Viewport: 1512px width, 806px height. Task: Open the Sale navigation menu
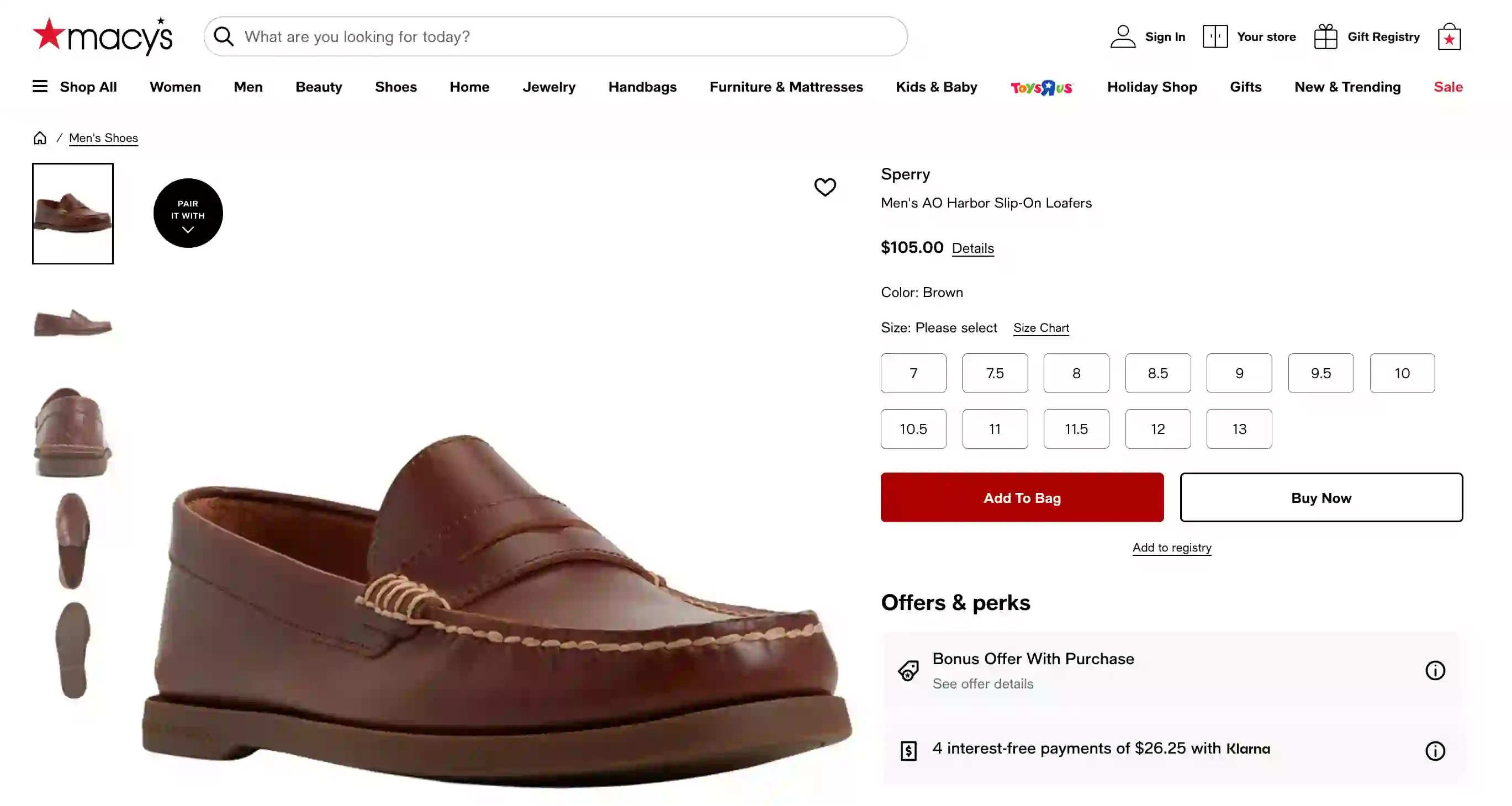pos(1448,86)
